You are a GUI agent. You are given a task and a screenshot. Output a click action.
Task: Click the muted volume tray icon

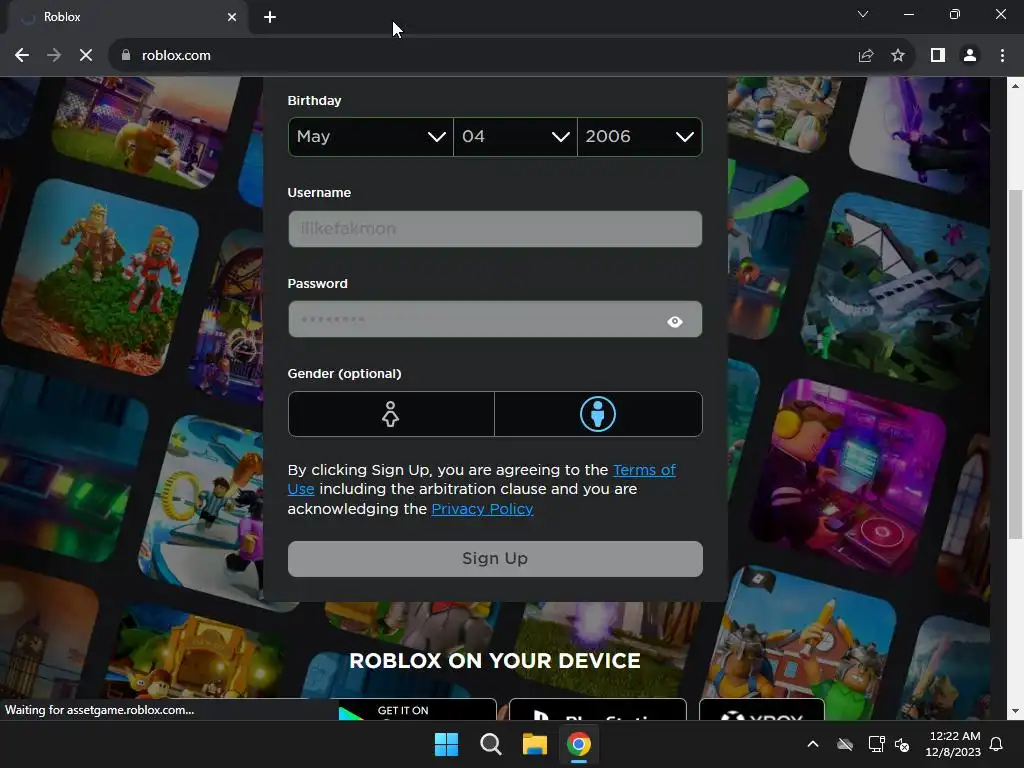tap(902, 744)
